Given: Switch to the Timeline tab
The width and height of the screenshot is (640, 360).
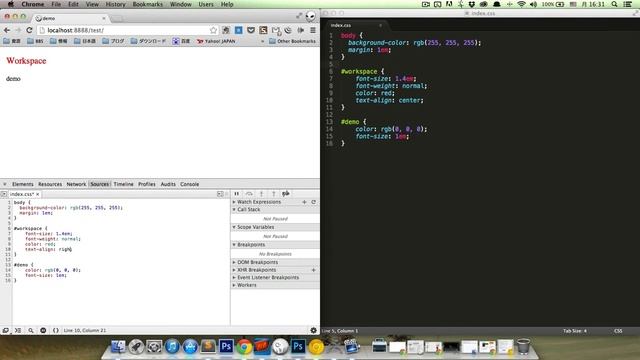Looking at the screenshot, I should point(124,184).
